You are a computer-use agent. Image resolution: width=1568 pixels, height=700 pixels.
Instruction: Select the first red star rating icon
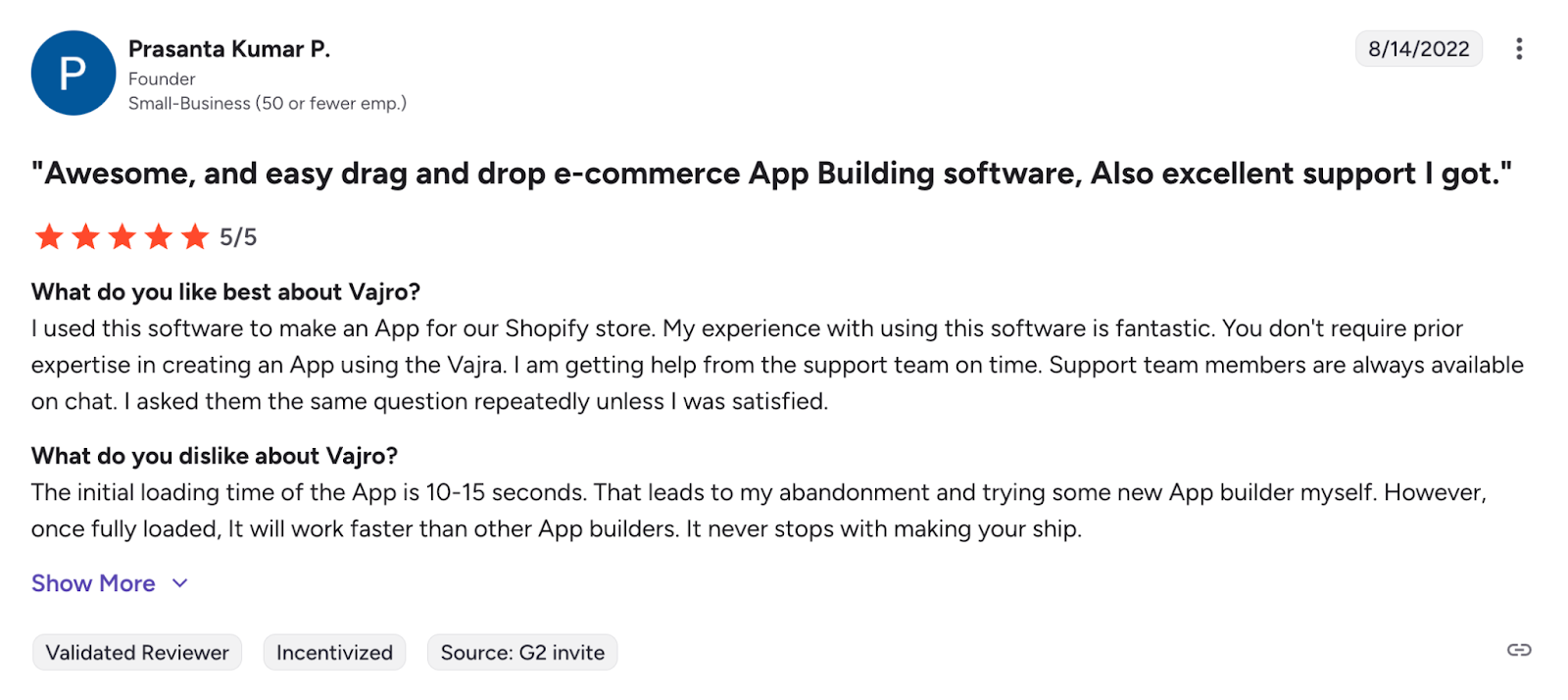pyautogui.click(x=49, y=236)
